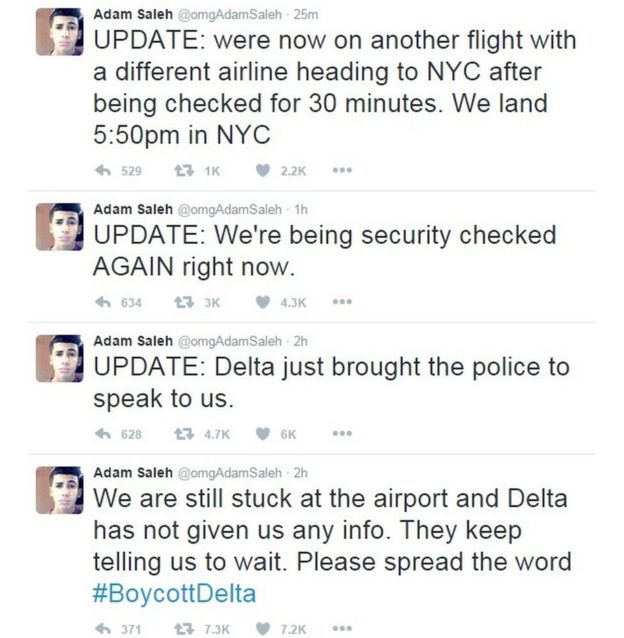Click the avatar on the security check tweet

pyautogui.click(x=59, y=226)
